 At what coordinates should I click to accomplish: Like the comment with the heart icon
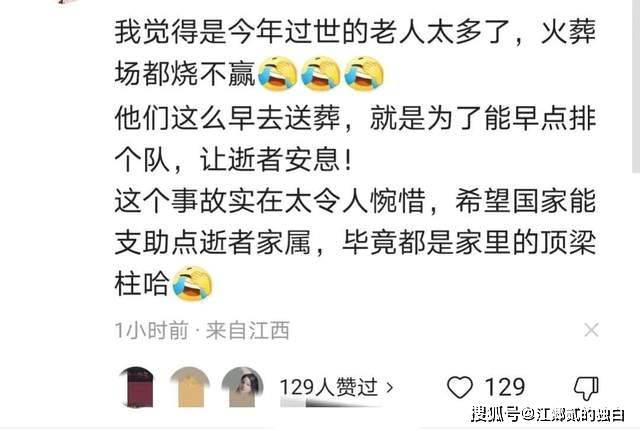point(460,387)
